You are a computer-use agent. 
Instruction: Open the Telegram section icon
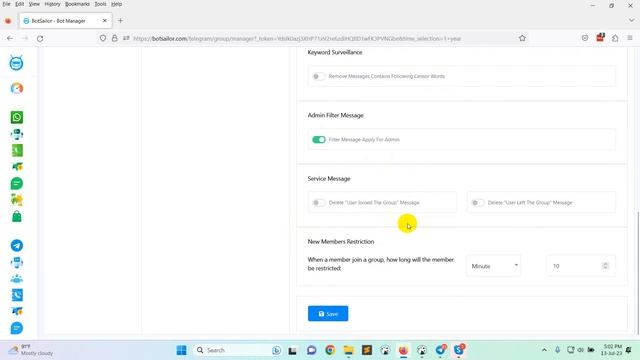(x=17, y=246)
